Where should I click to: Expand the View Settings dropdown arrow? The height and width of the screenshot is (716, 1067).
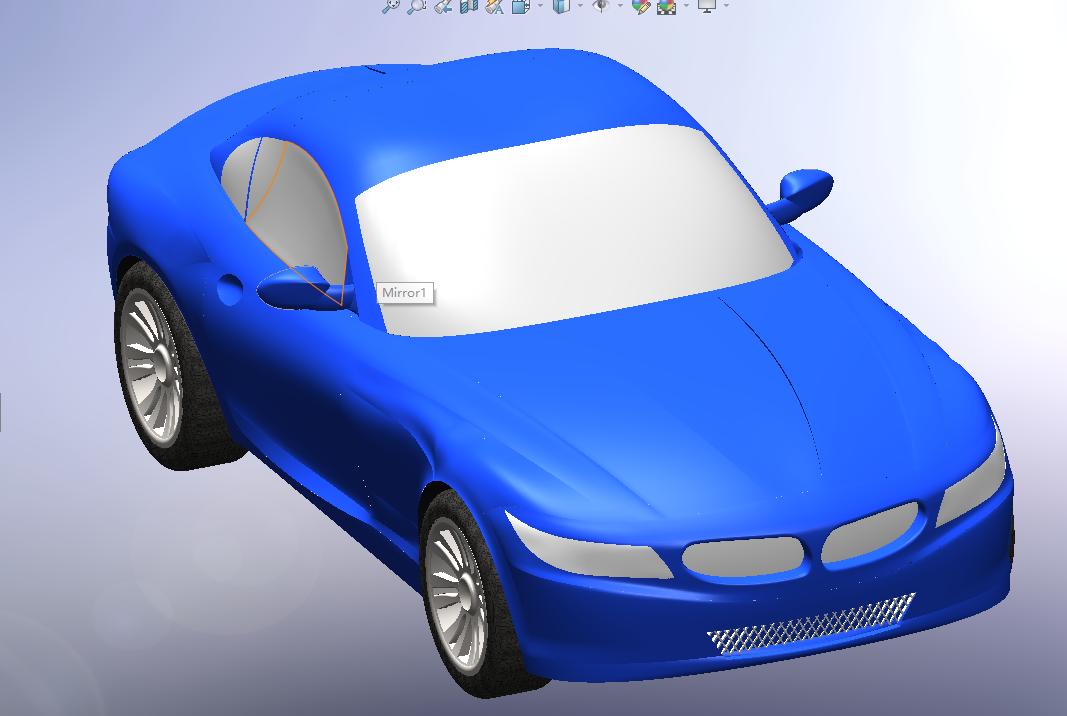tap(727, 5)
